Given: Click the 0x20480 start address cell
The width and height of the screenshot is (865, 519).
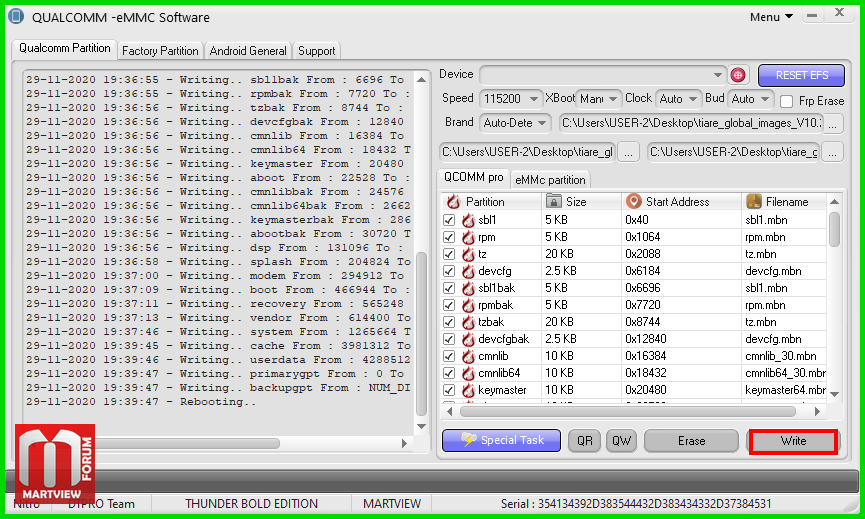Looking at the screenshot, I should 681,390.
